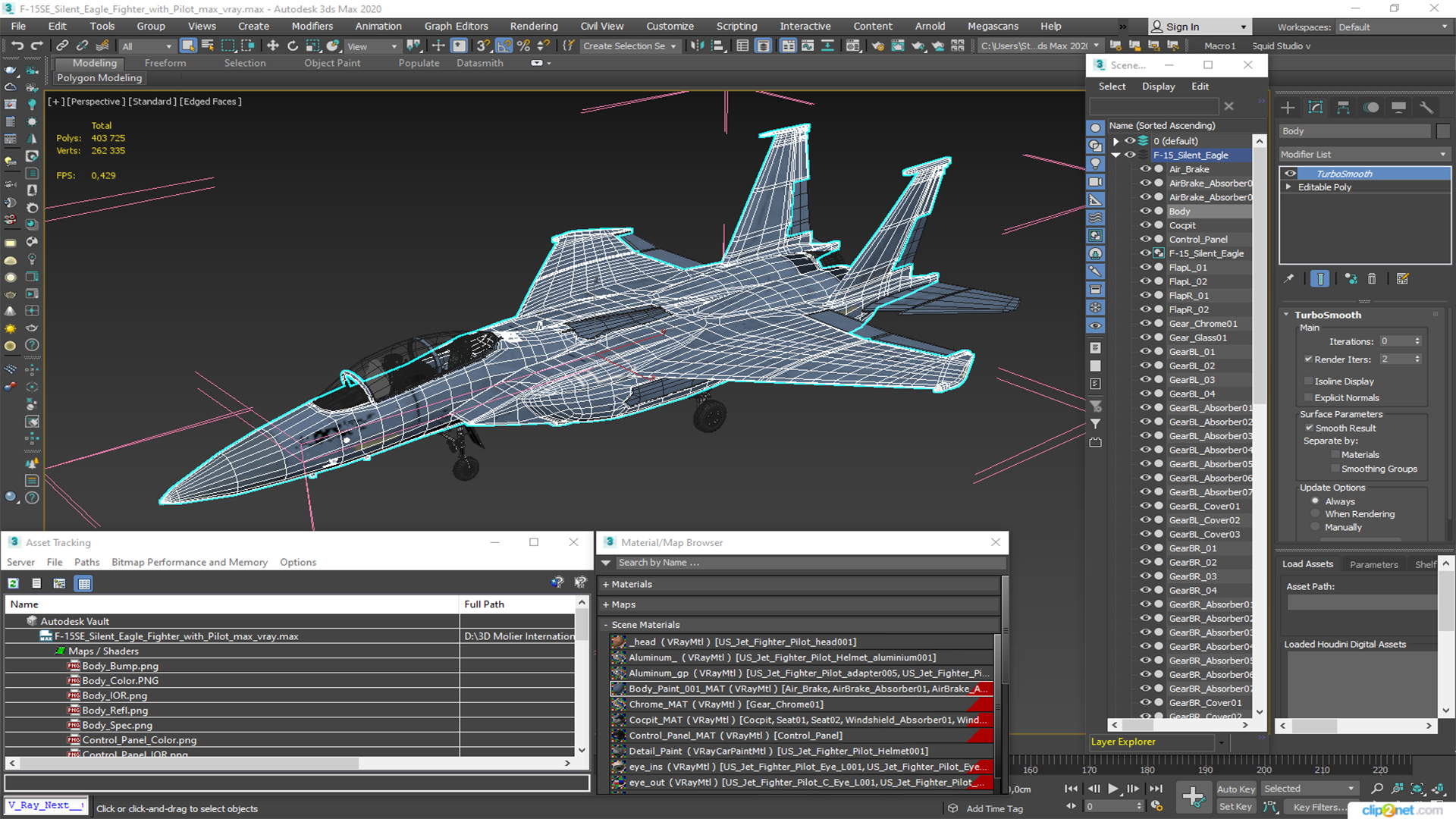1456x819 pixels.
Task: Switch to the Freeform ribbon tab
Action: coord(165,63)
